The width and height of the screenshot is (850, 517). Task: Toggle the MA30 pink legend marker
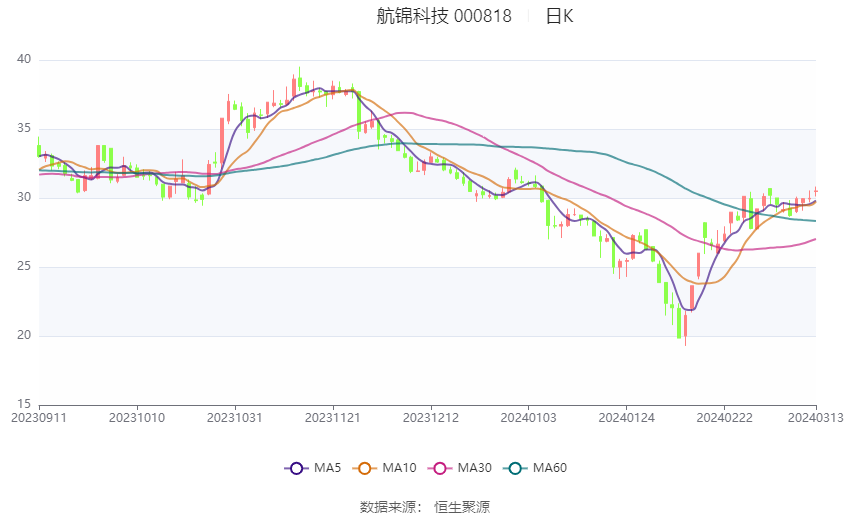tap(437, 468)
